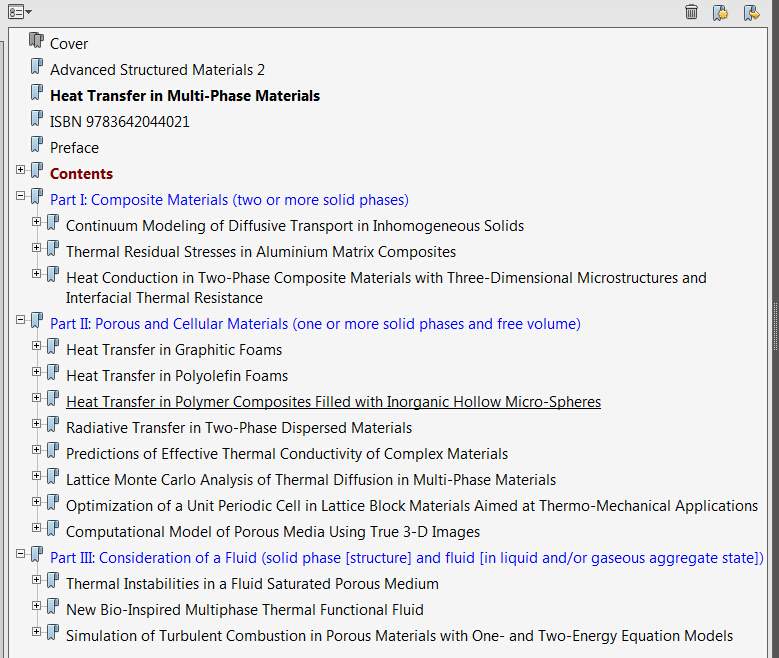The width and height of the screenshot is (779, 658).
Task: Go to Advanced Structured Materials 2 bookmark
Action: (157, 70)
